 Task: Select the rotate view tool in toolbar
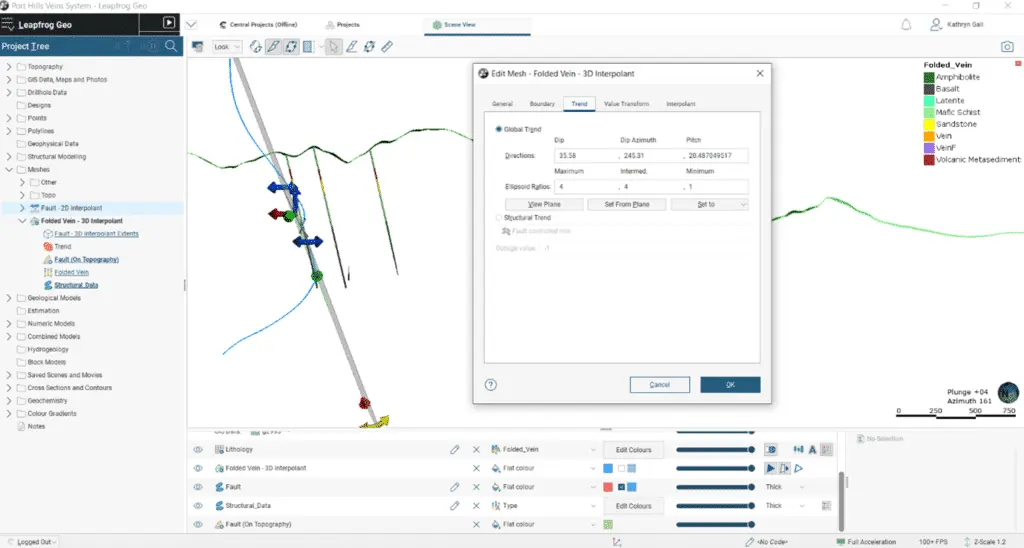pyautogui.click(x=255, y=46)
